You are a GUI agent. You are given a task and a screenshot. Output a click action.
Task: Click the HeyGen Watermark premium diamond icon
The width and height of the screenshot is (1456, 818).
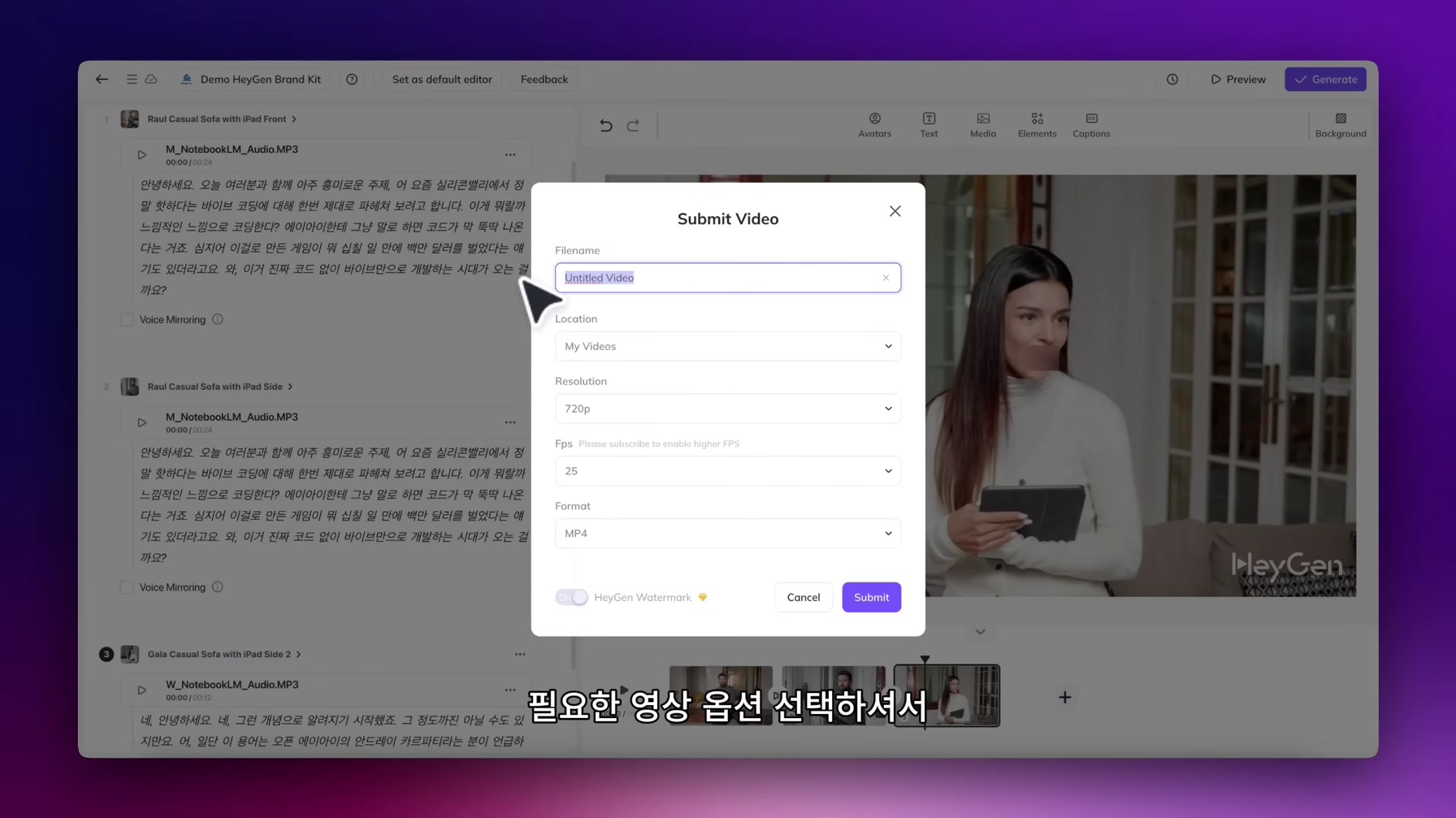(x=703, y=597)
